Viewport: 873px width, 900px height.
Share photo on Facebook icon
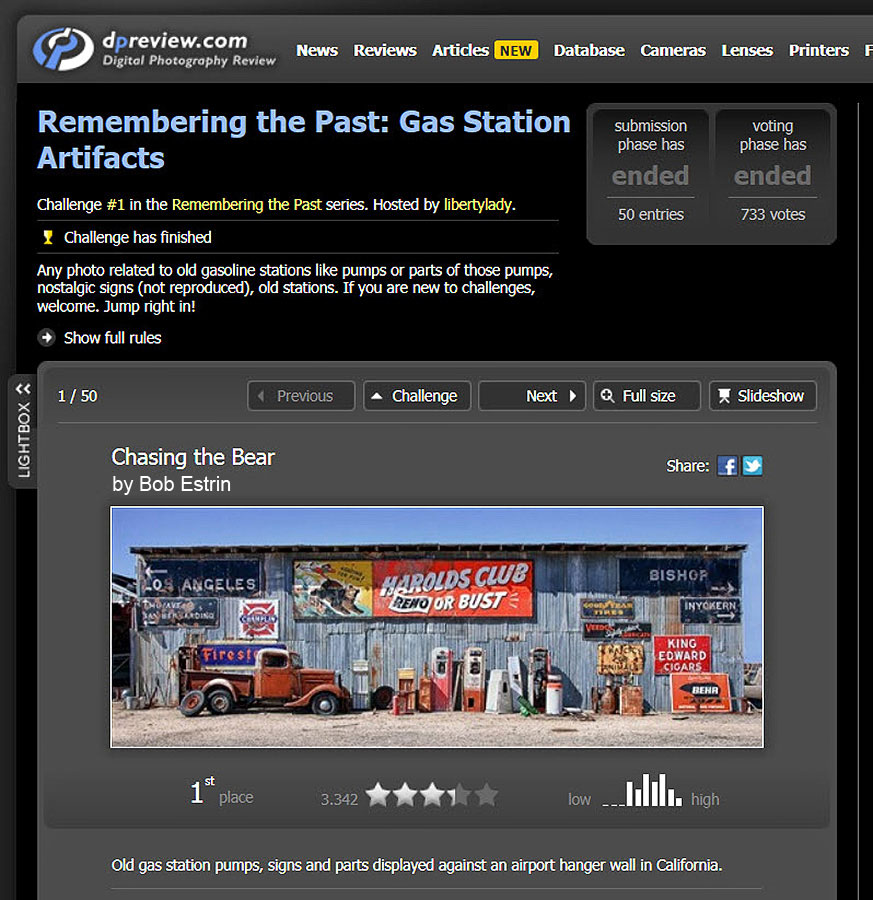click(727, 465)
